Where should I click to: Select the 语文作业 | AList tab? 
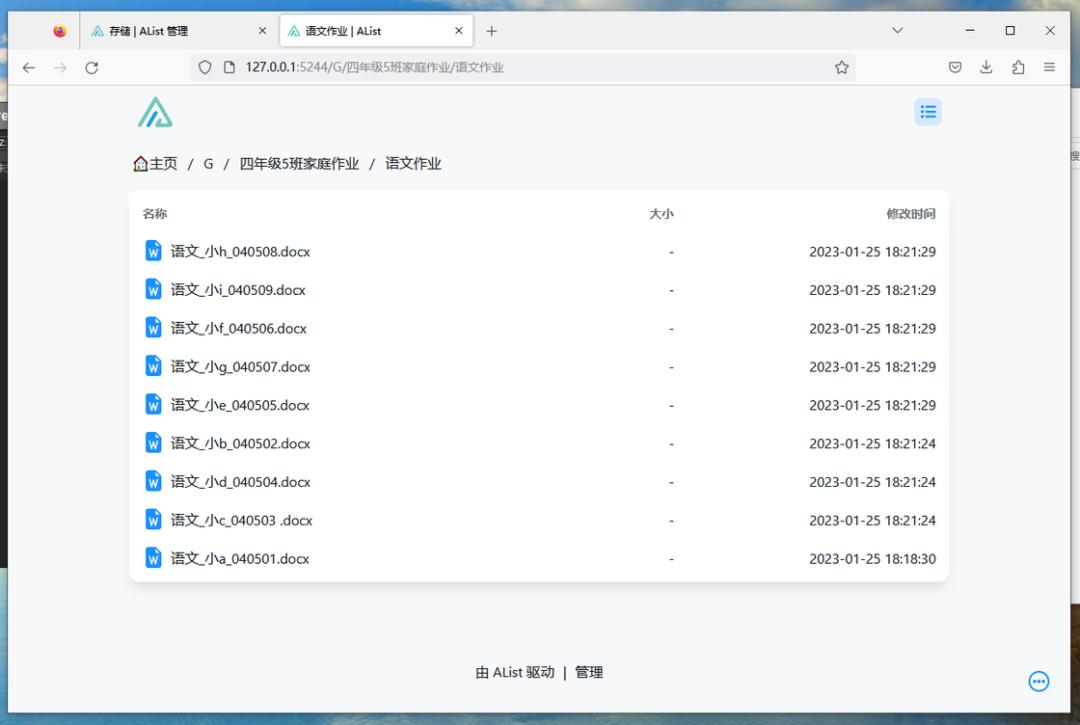[376, 31]
